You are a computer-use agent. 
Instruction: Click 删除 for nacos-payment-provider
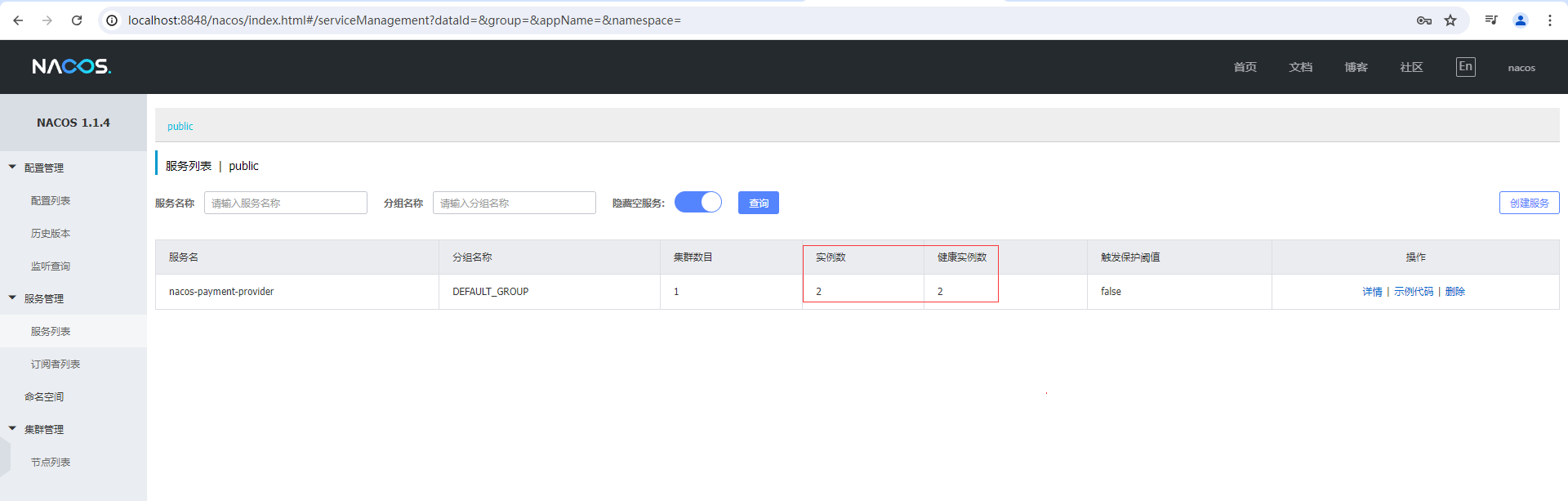point(1455,292)
